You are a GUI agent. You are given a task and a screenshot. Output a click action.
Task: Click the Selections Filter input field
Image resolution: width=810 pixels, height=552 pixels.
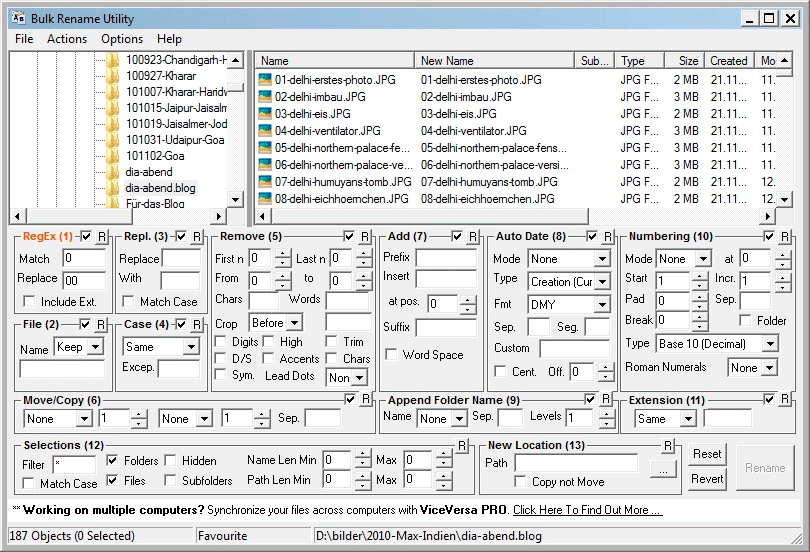75,464
